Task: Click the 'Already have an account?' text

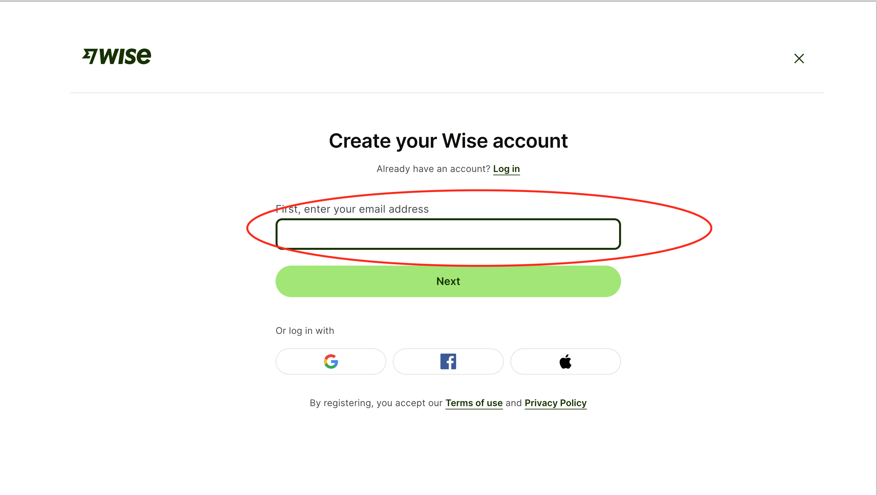Action: click(x=433, y=169)
